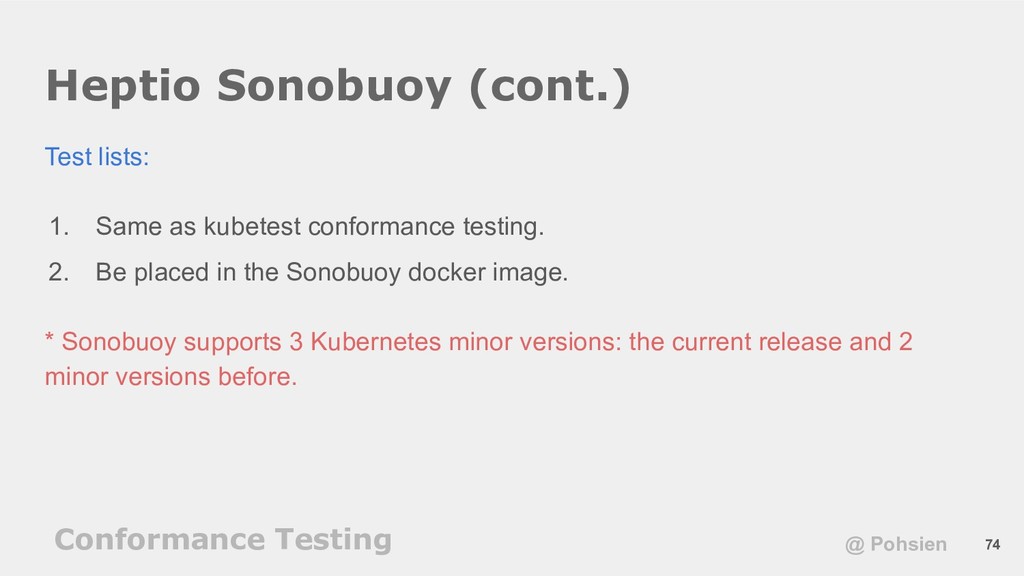The image size is (1024, 576).
Task: Click the 'Conformance Testing' footer label
Action: (x=223, y=540)
